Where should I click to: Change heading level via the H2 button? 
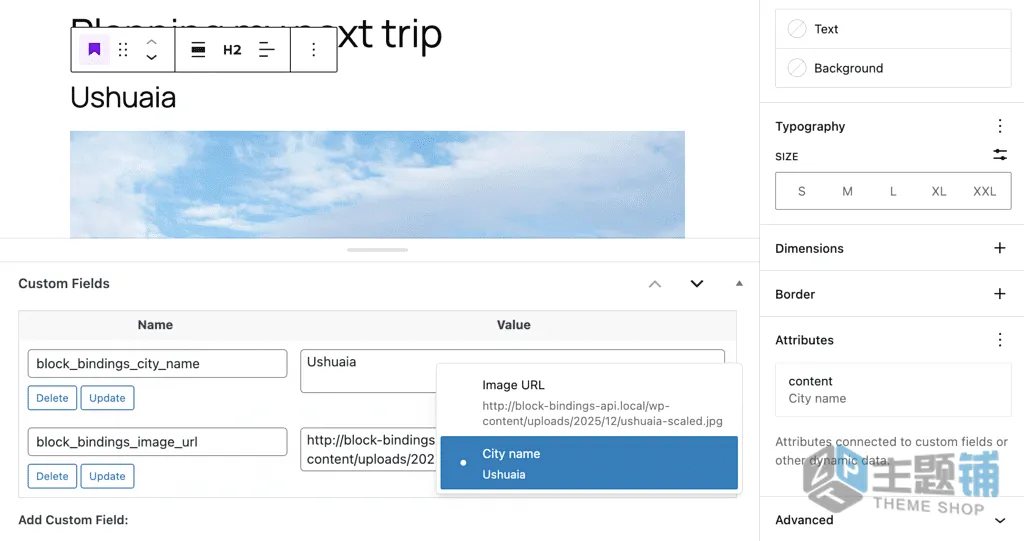click(232, 50)
